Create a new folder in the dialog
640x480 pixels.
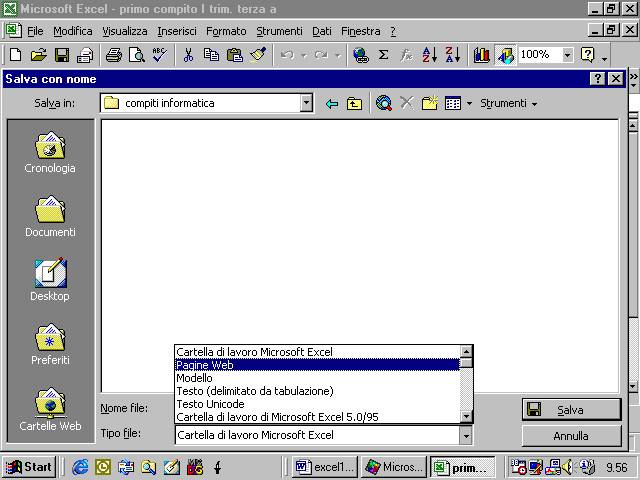pyautogui.click(x=429, y=103)
